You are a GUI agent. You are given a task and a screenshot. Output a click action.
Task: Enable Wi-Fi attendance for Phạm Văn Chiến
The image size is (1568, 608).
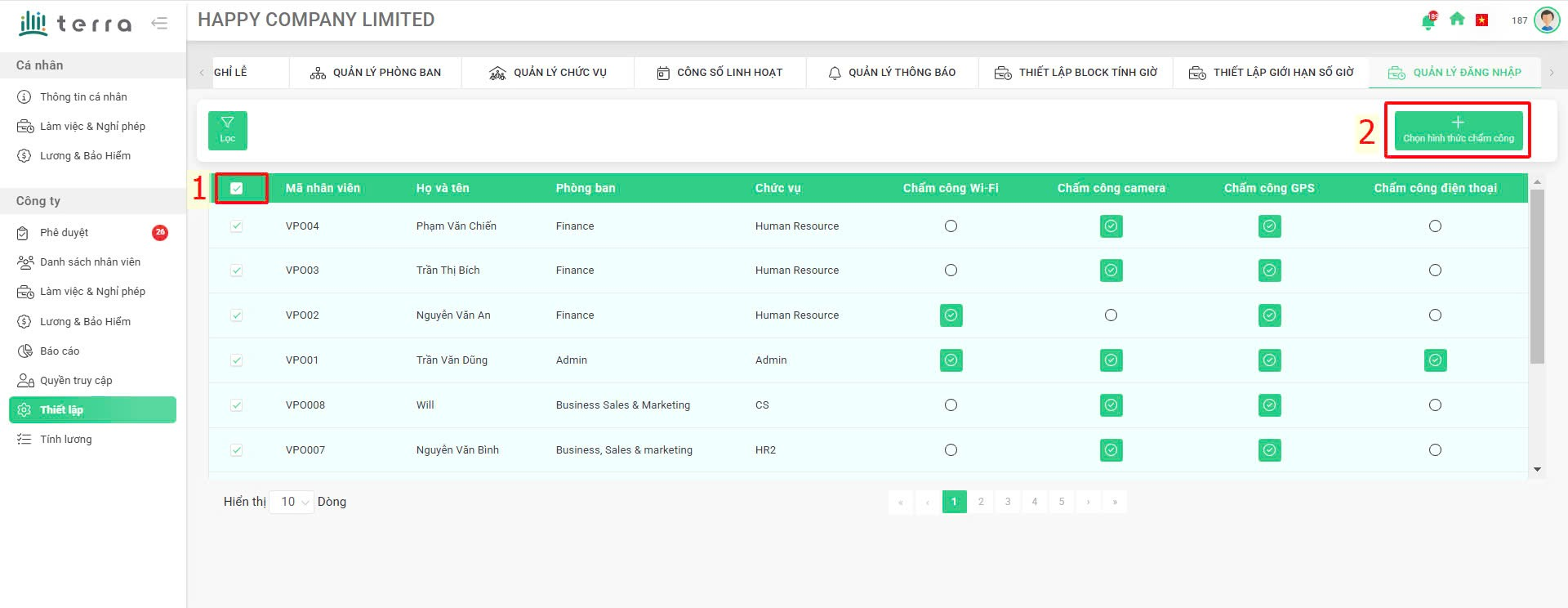coord(951,226)
